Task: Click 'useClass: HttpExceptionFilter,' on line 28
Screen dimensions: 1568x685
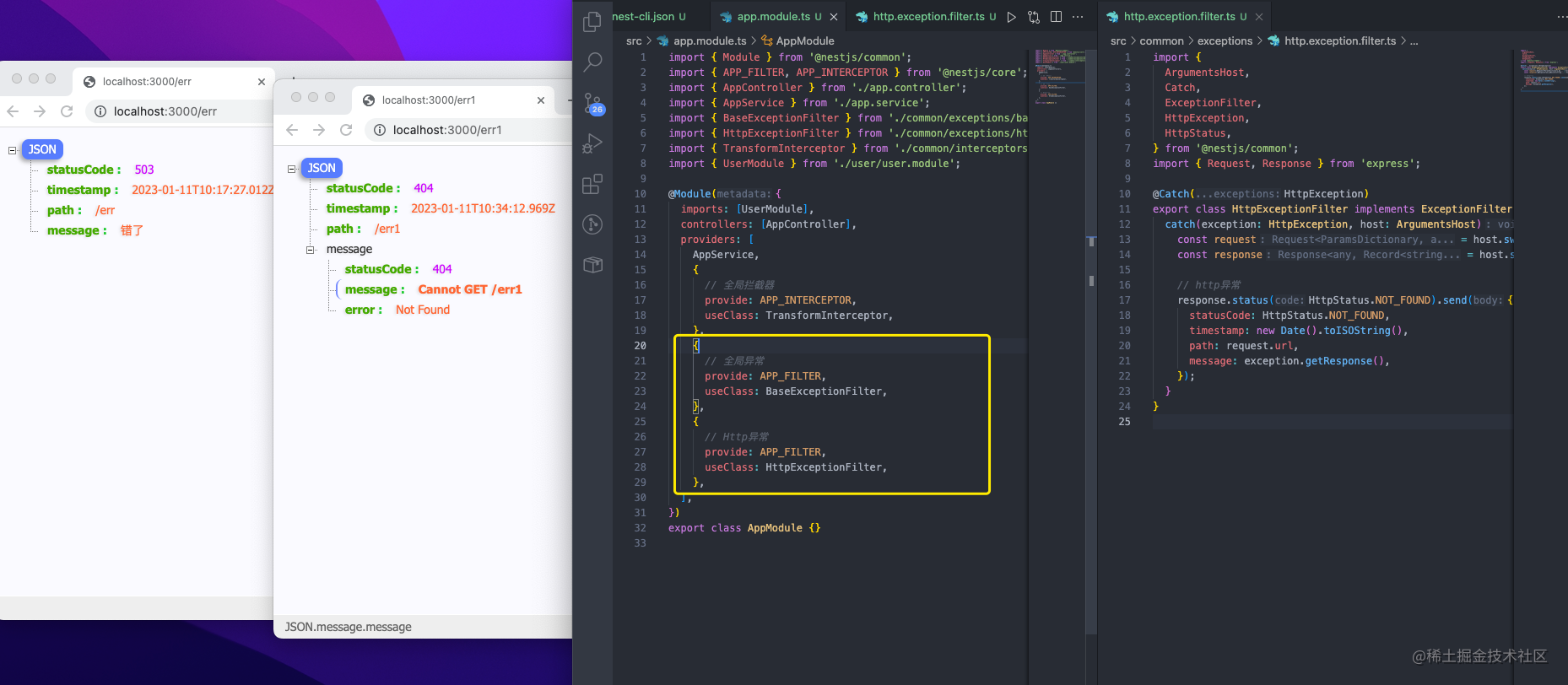Action: [796, 467]
